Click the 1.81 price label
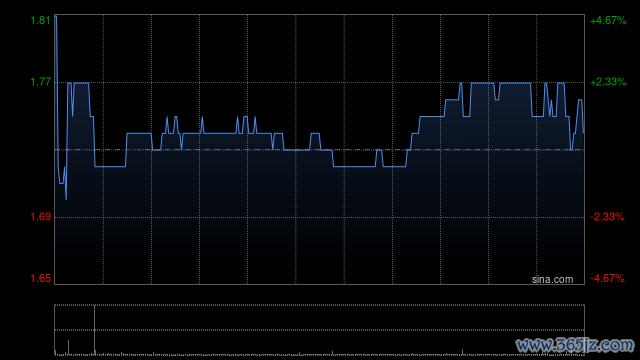The width and height of the screenshot is (640, 360). (40, 20)
